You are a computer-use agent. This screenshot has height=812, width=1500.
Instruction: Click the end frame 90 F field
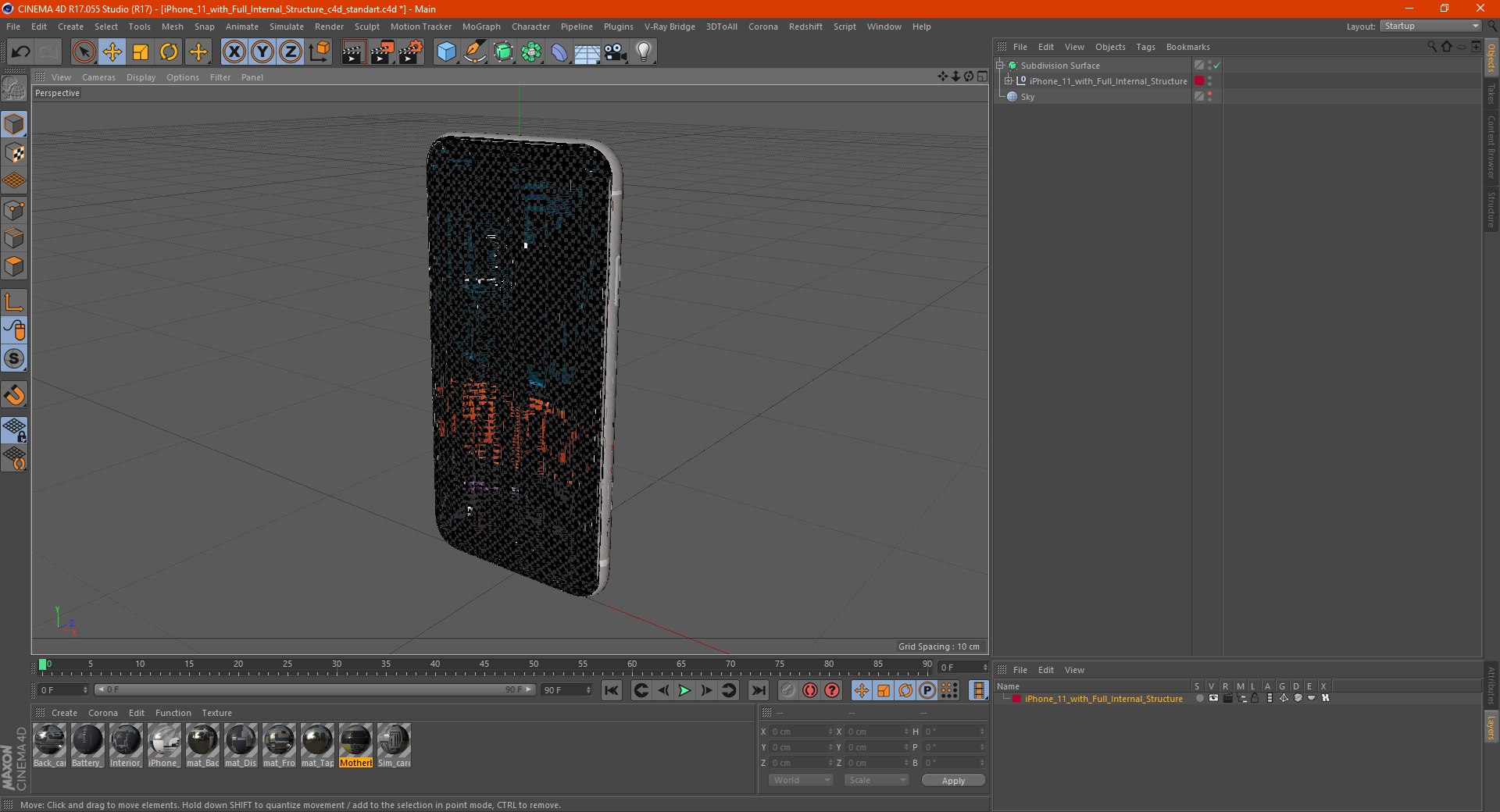[x=566, y=690]
